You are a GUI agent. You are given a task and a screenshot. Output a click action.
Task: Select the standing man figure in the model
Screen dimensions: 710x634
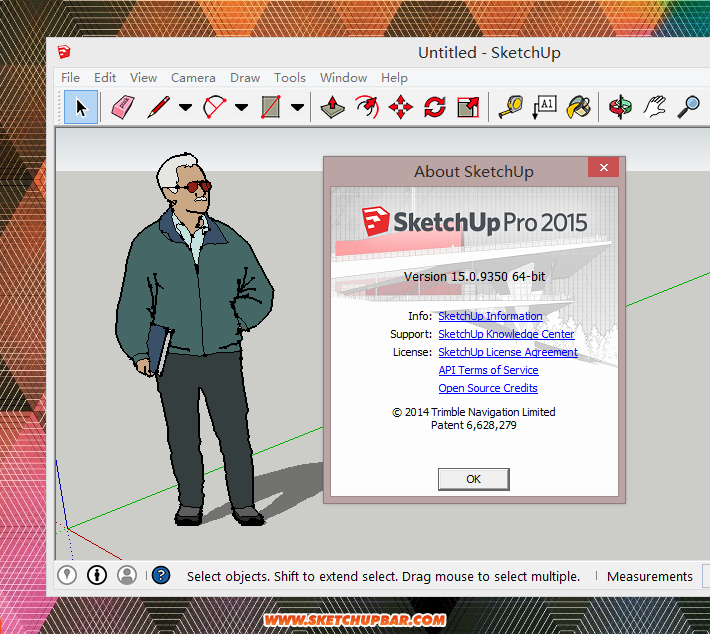pyautogui.click(x=195, y=340)
